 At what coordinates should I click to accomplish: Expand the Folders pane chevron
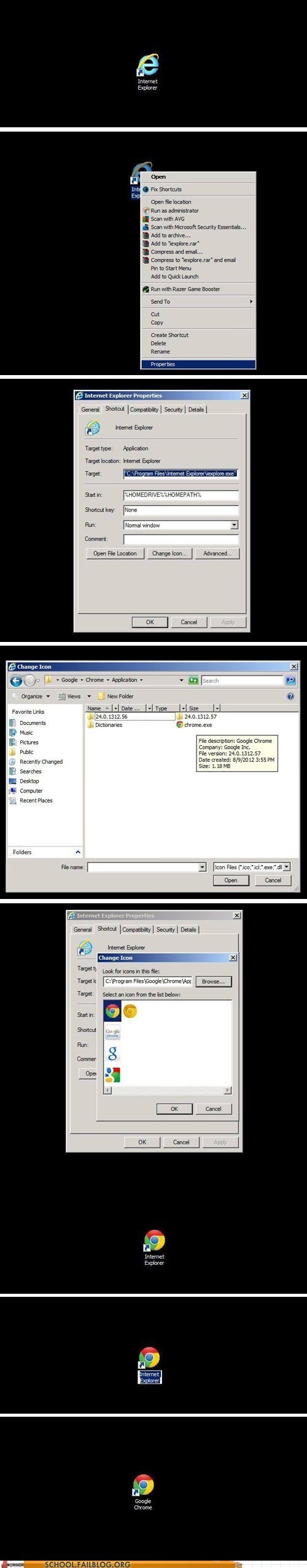[78, 852]
